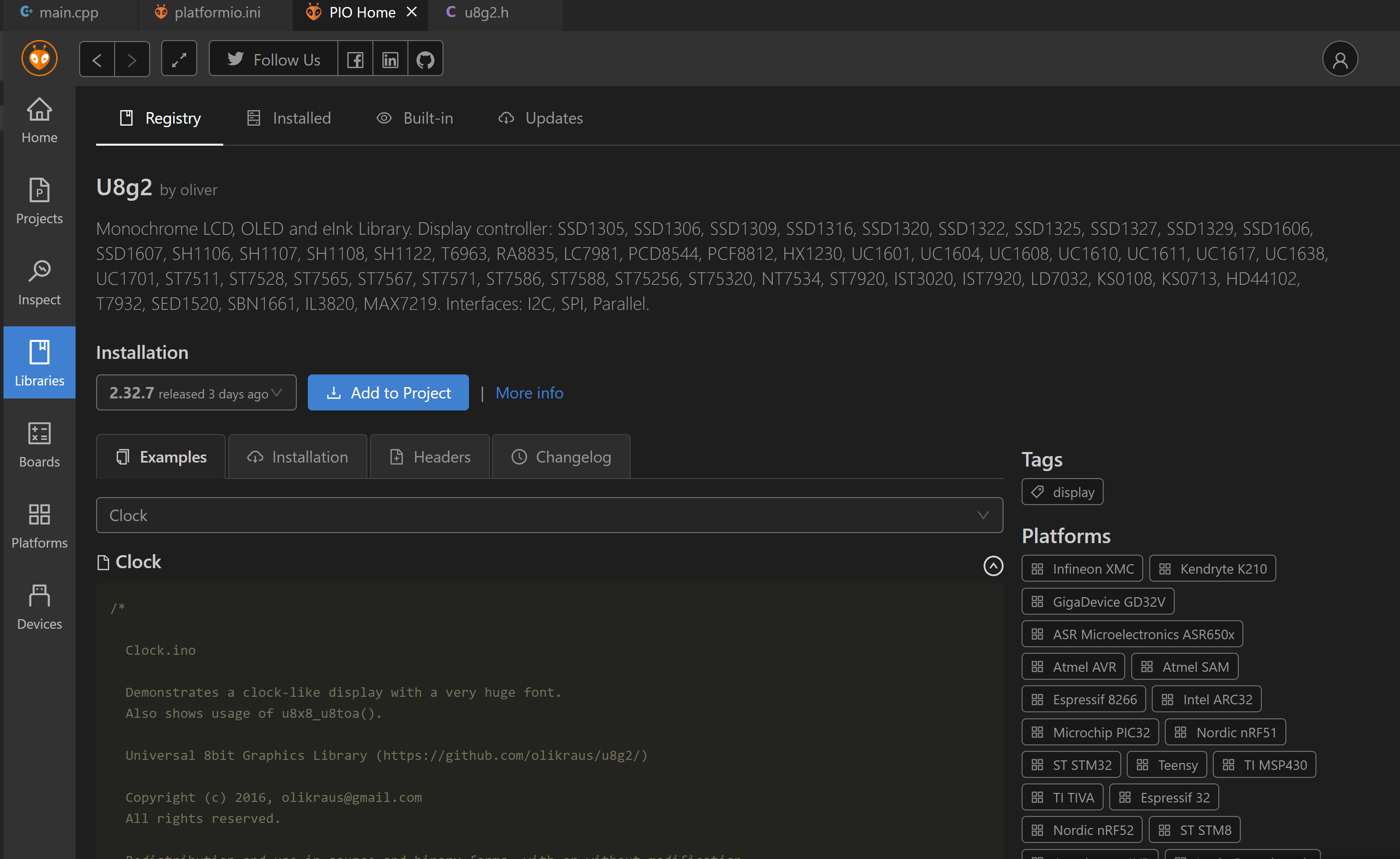The image size is (1400, 859).
Task: Click the display tag
Action: click(1062, 492)
